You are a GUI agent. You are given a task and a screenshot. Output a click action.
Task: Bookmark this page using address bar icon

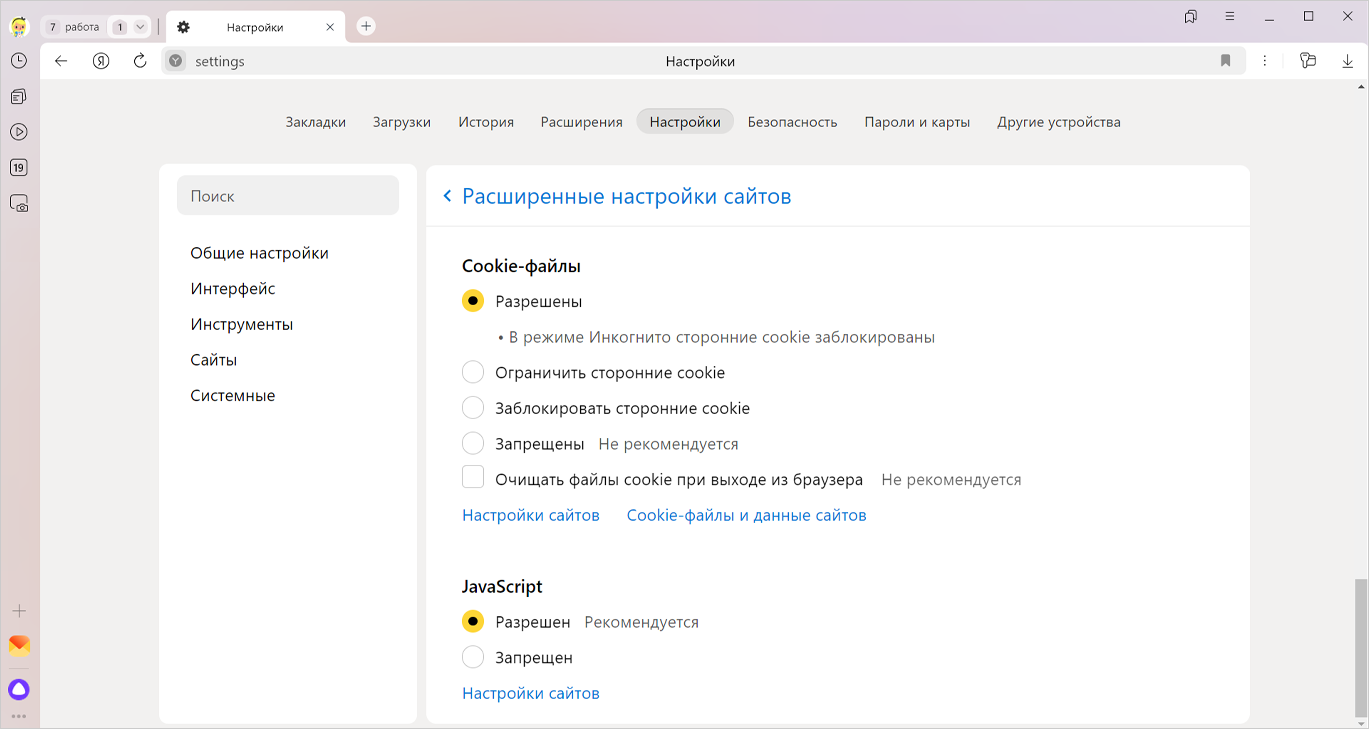coord(1225,61)
